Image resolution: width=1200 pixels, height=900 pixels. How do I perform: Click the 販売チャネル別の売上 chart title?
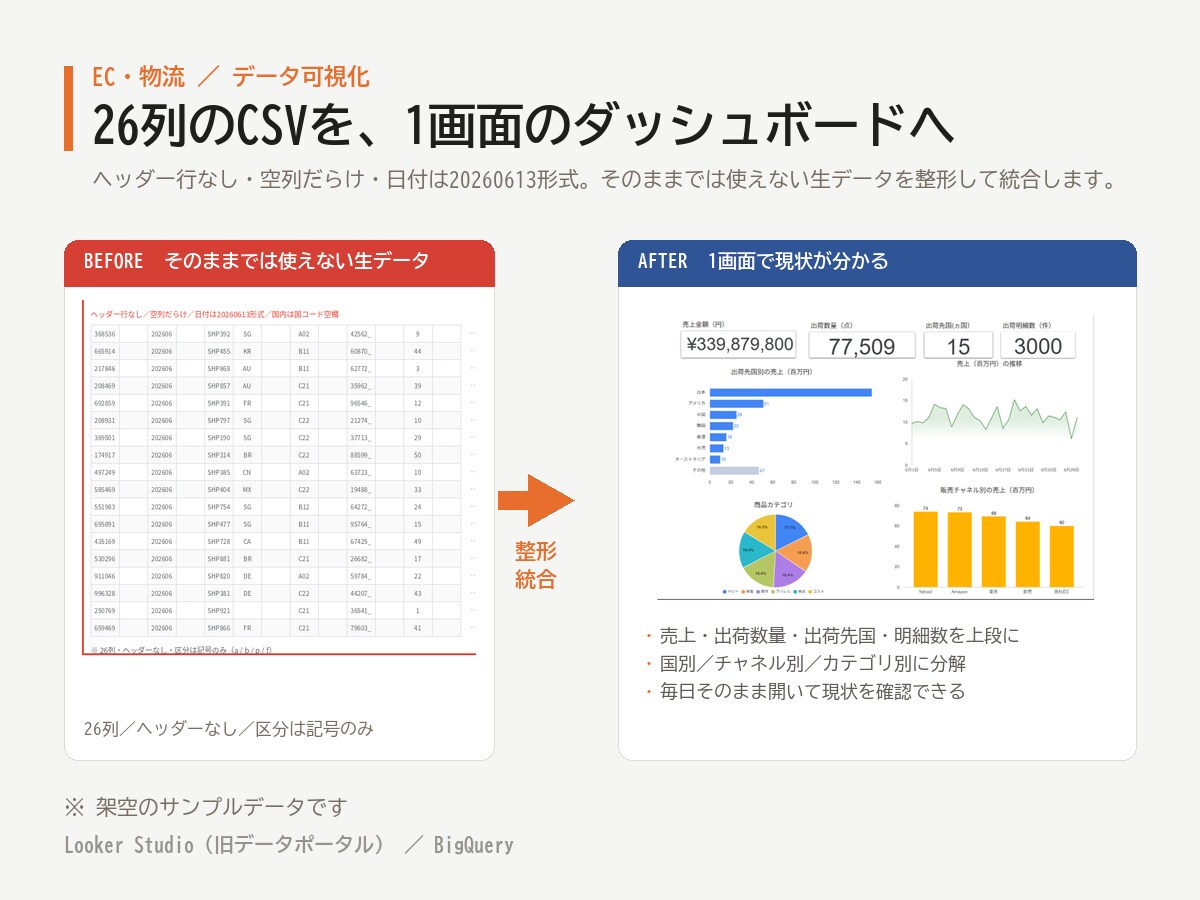tap(986, 491)
